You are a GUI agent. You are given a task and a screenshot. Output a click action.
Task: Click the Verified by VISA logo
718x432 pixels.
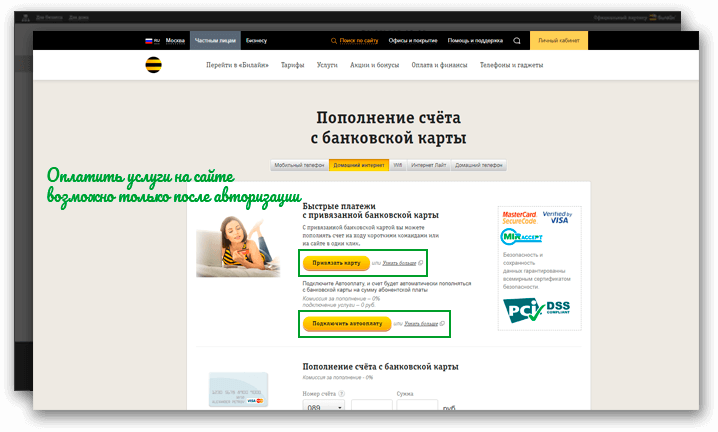556,217
